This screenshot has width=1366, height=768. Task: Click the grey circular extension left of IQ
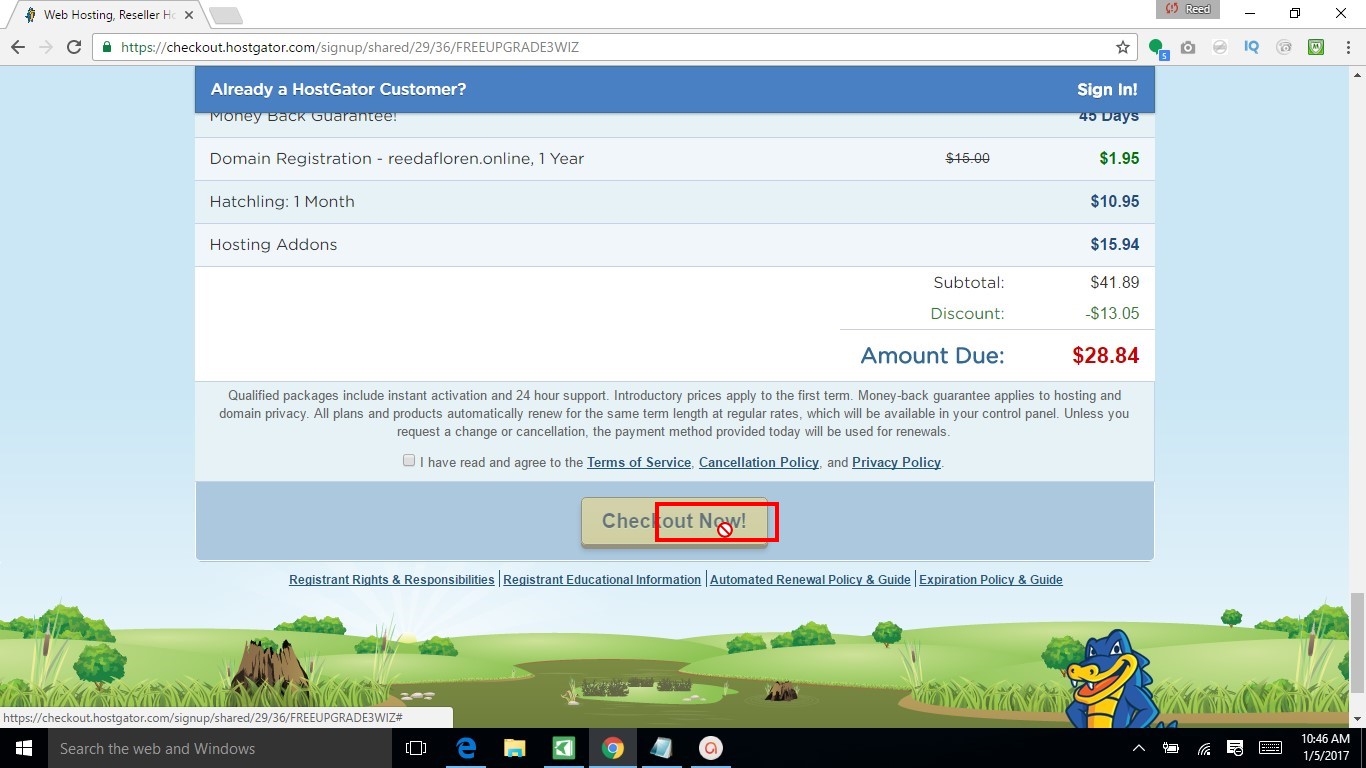click(1220, 47)
